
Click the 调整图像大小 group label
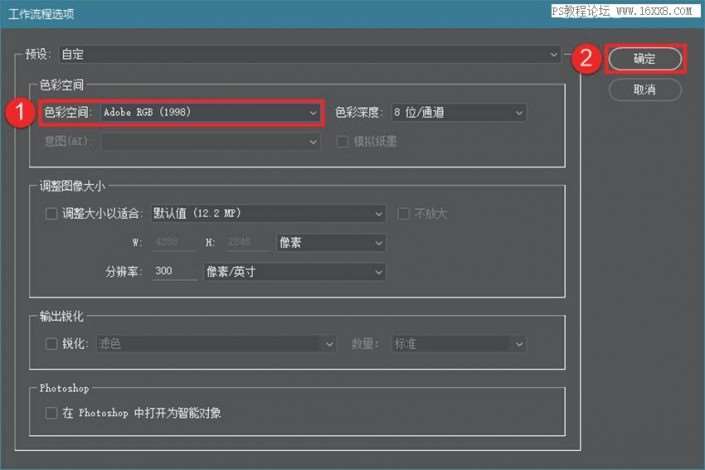point(72,186)
